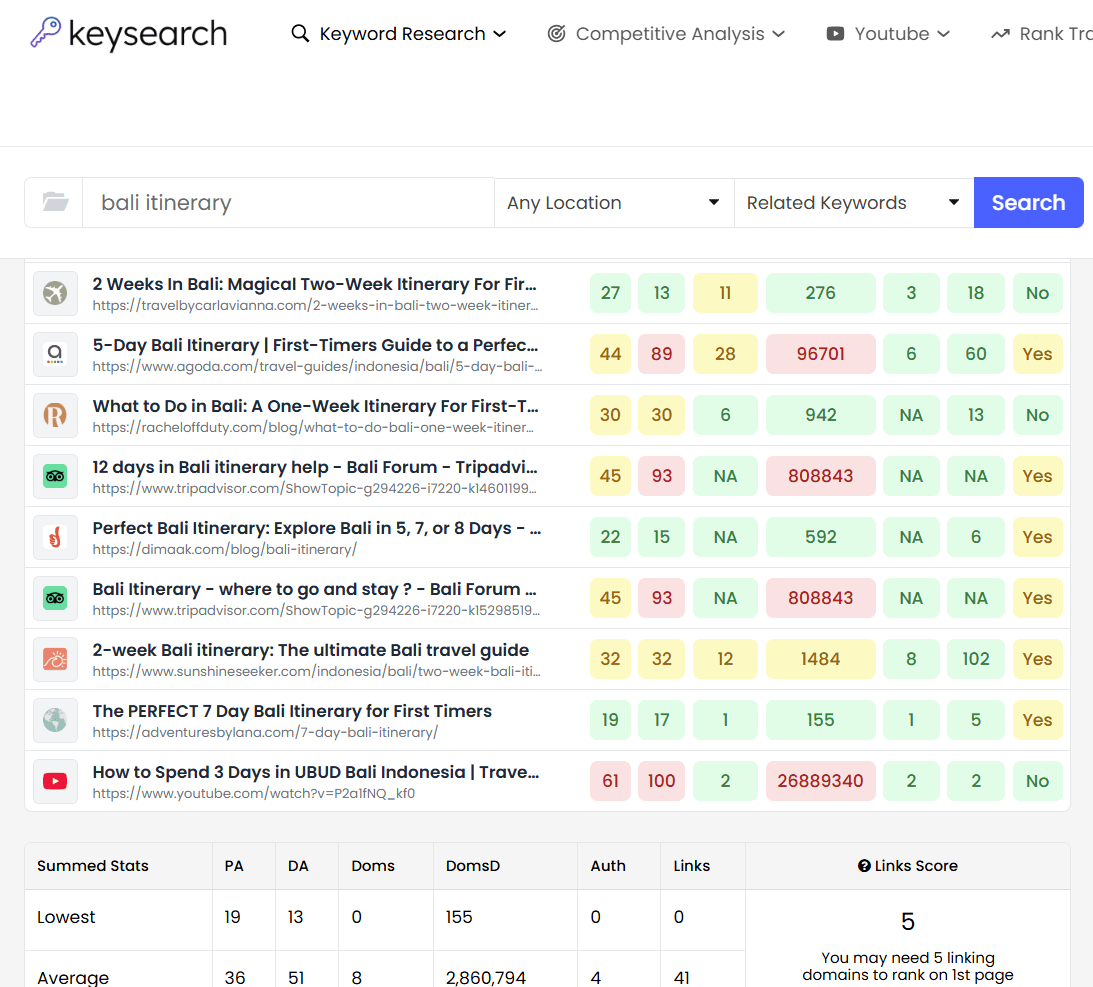Click the 89 DA value in Agoda row
1093x987 pixels.
pos(662,354)
